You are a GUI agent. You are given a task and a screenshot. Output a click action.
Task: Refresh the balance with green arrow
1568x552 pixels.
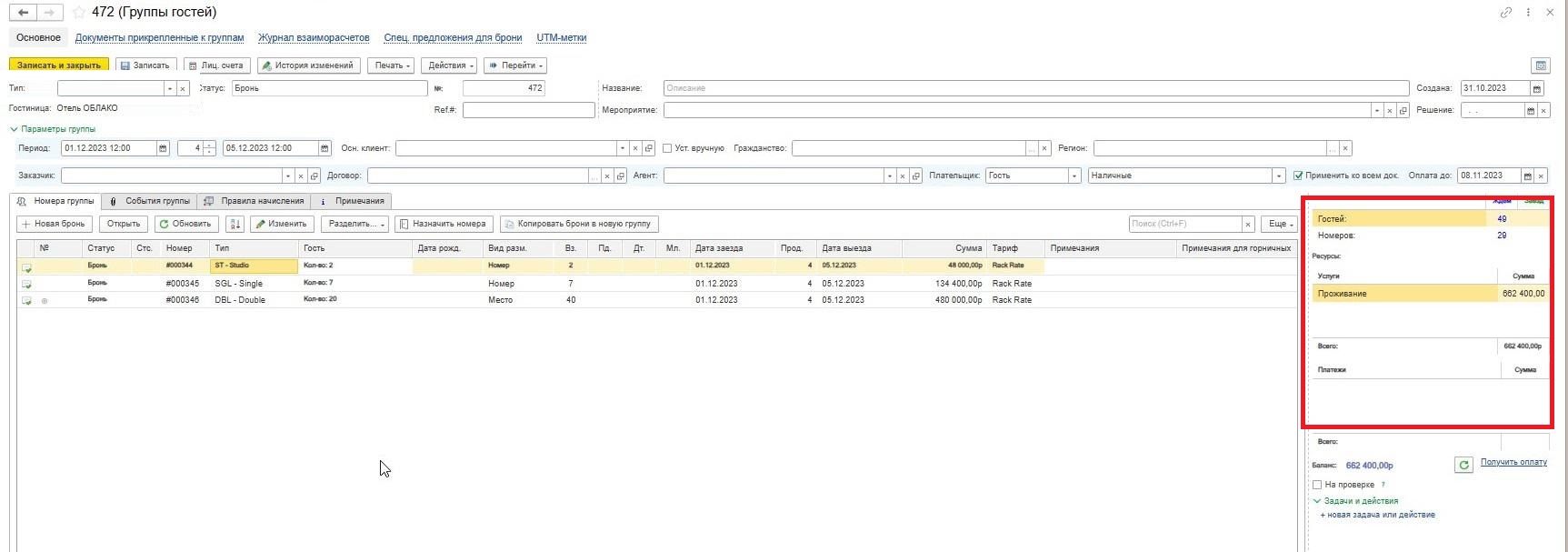[1463, 465]
